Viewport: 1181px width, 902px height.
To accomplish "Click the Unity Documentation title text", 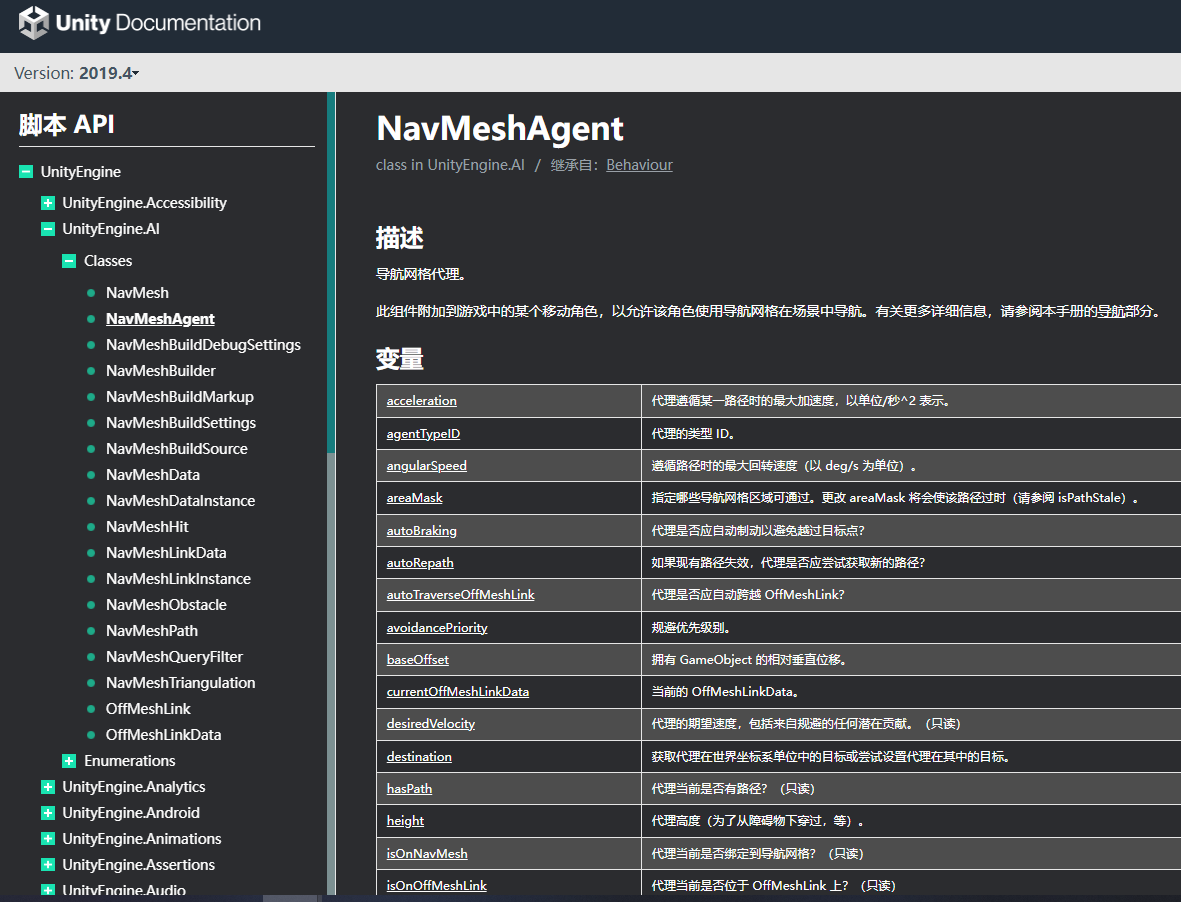I will tap(158, 23).
